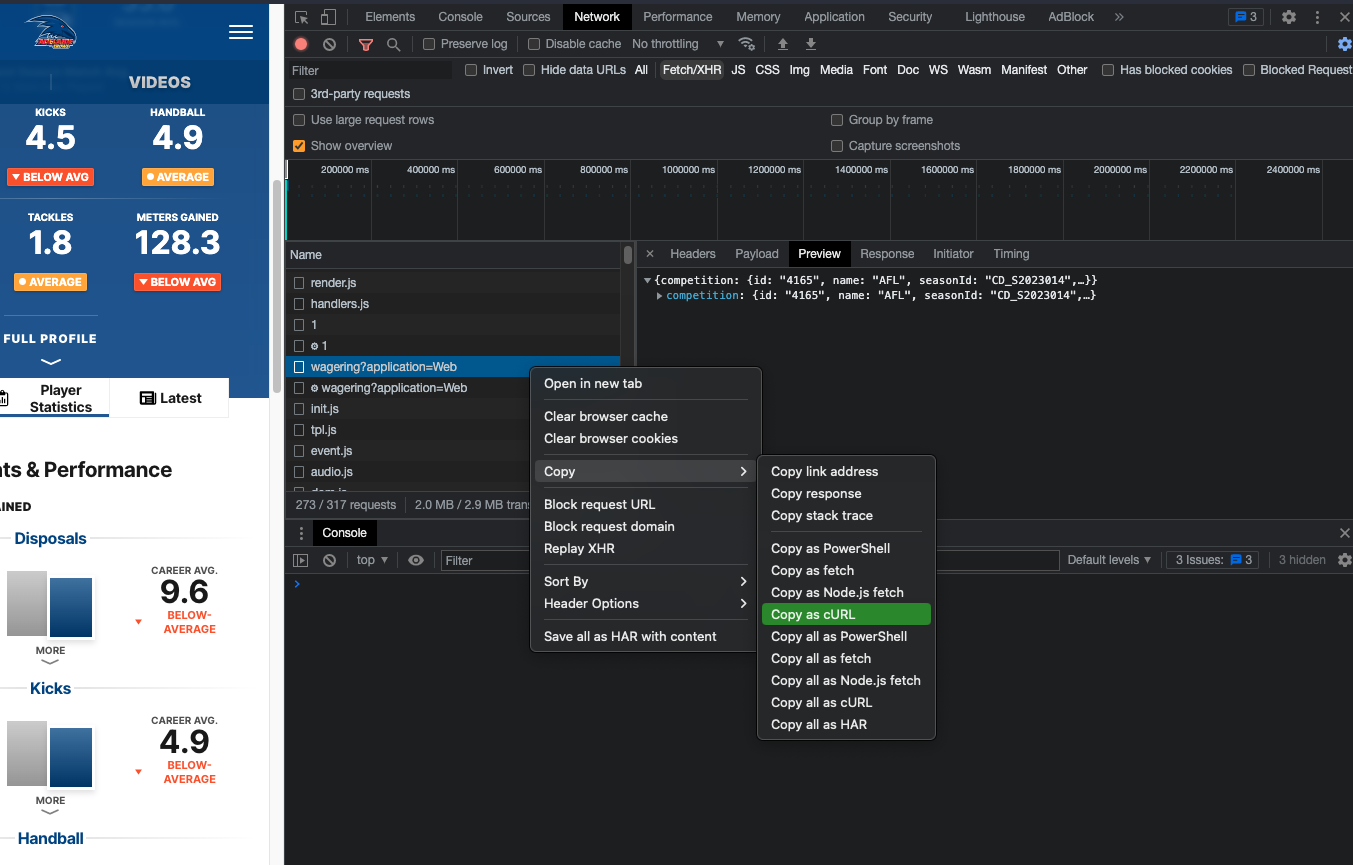The image size is (1353, 865).
Task: Expand the FULL PROFILE chevron
Action: pyautogui.click(x=50, y=362)
